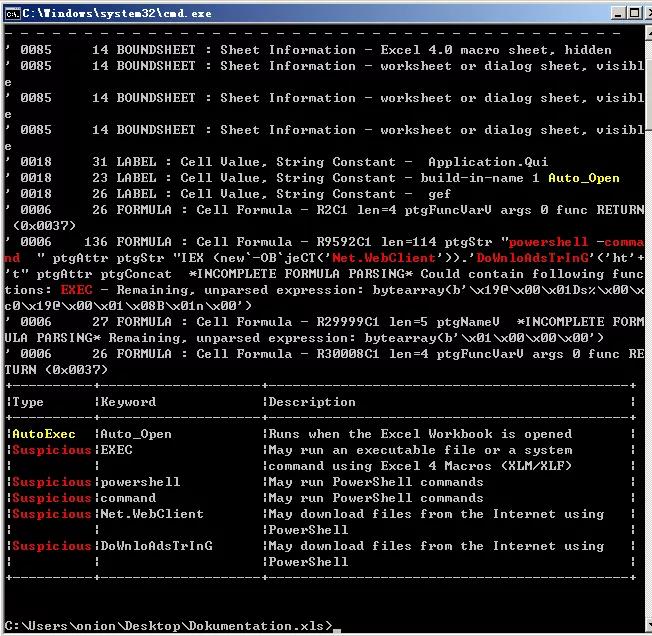The width and height of the screenshot is (652, 636).
Task: Click the R30008C1 formula reference
Action: pos(348,354)
